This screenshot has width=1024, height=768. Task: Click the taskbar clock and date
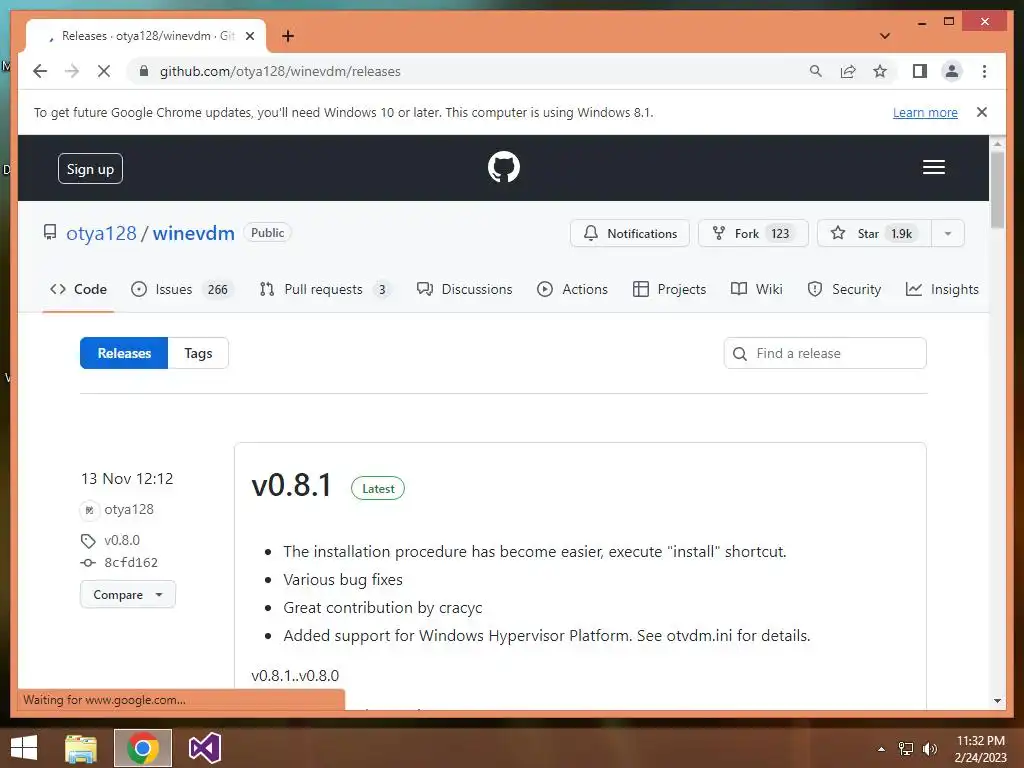pos(980,749)
